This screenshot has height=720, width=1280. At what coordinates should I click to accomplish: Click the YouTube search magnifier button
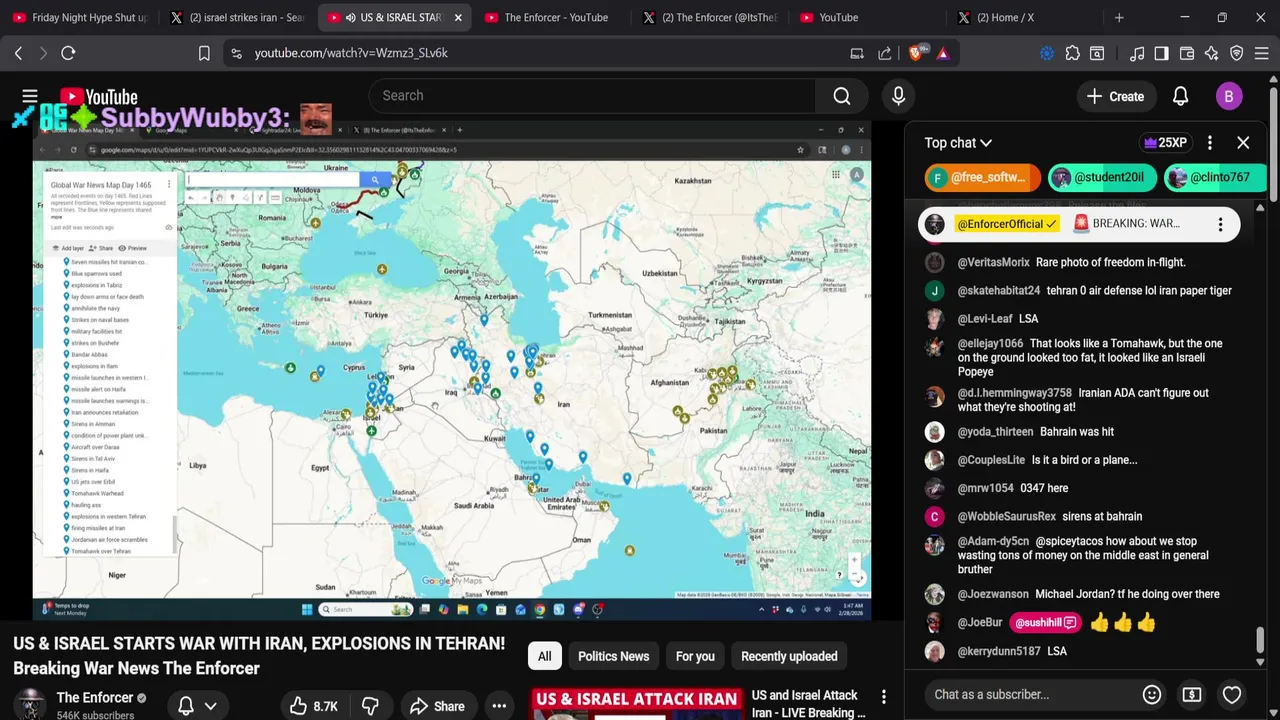click(842, 96)
